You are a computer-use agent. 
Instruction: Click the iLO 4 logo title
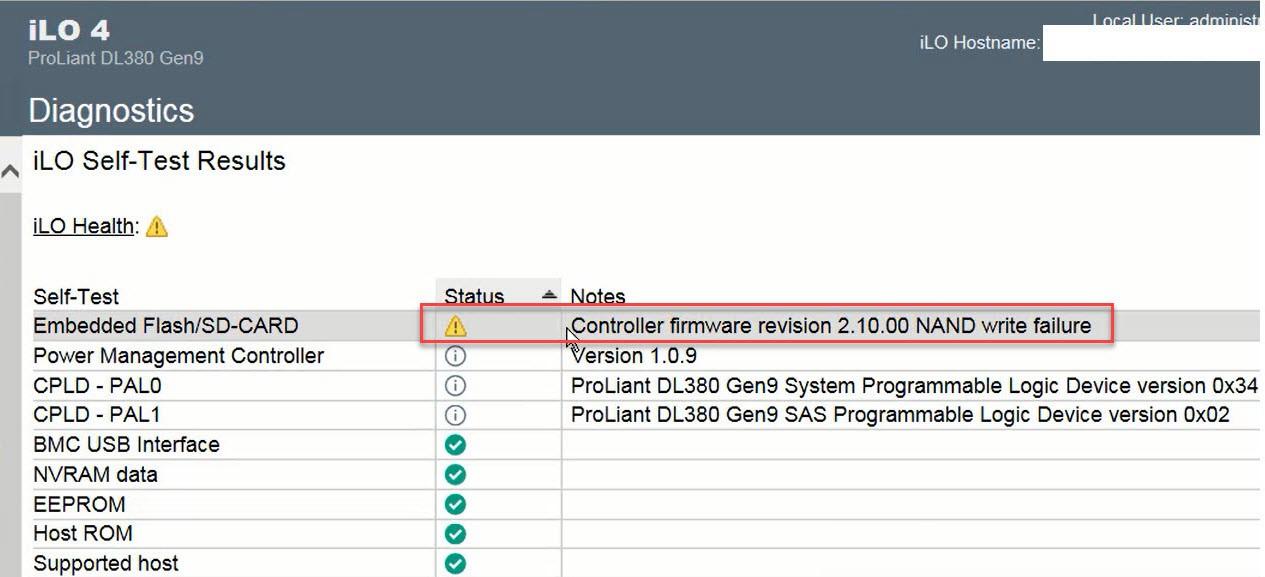click(69, 31)
